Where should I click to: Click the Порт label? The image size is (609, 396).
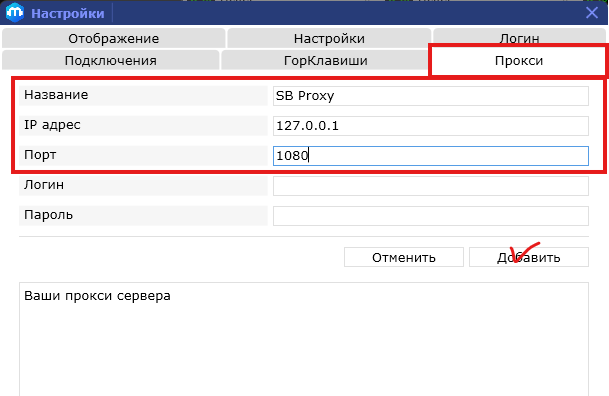(x=40, y=155)
